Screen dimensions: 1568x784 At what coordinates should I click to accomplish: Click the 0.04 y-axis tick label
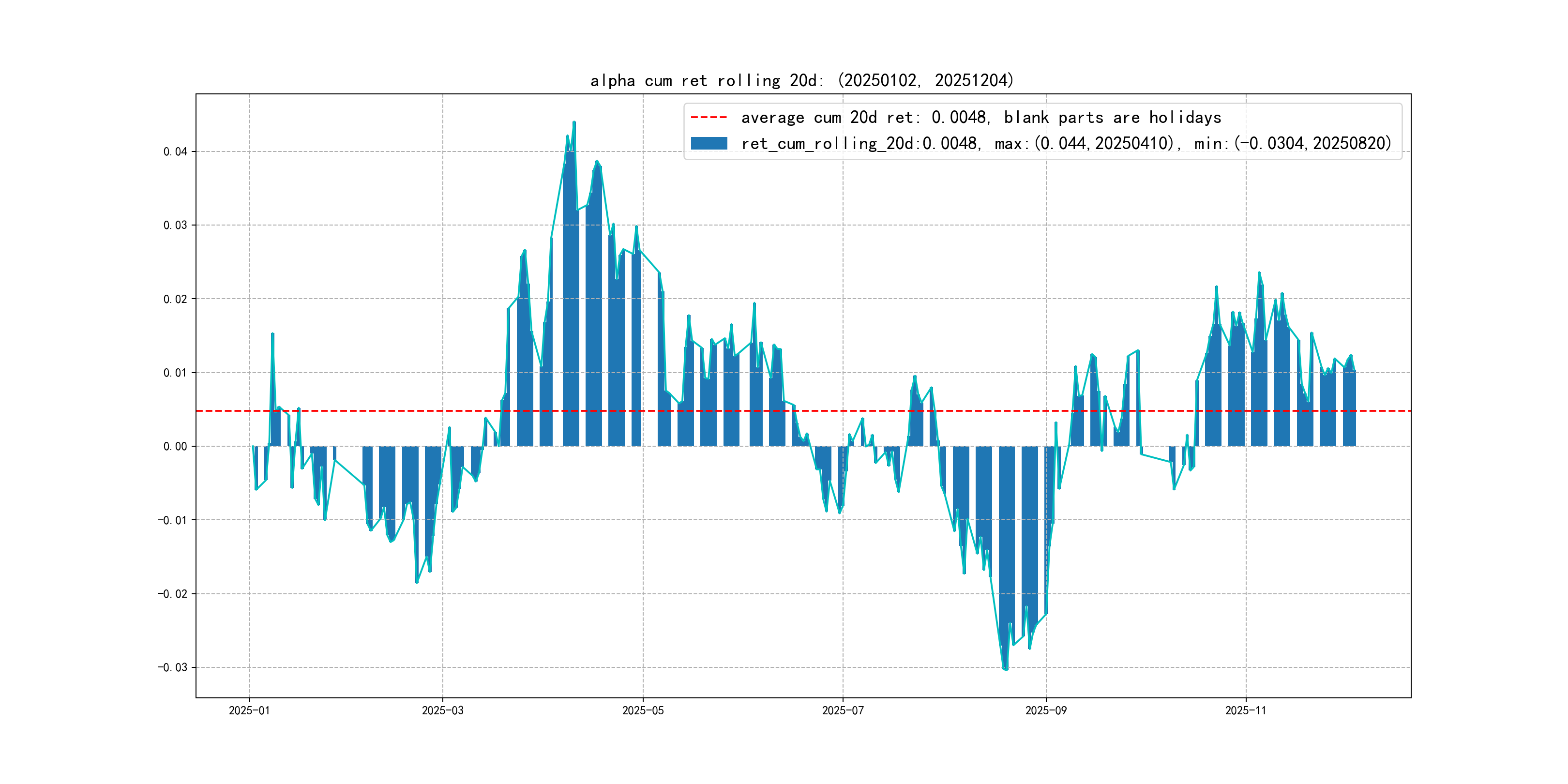pyautogui.click(x=175, y=151)
